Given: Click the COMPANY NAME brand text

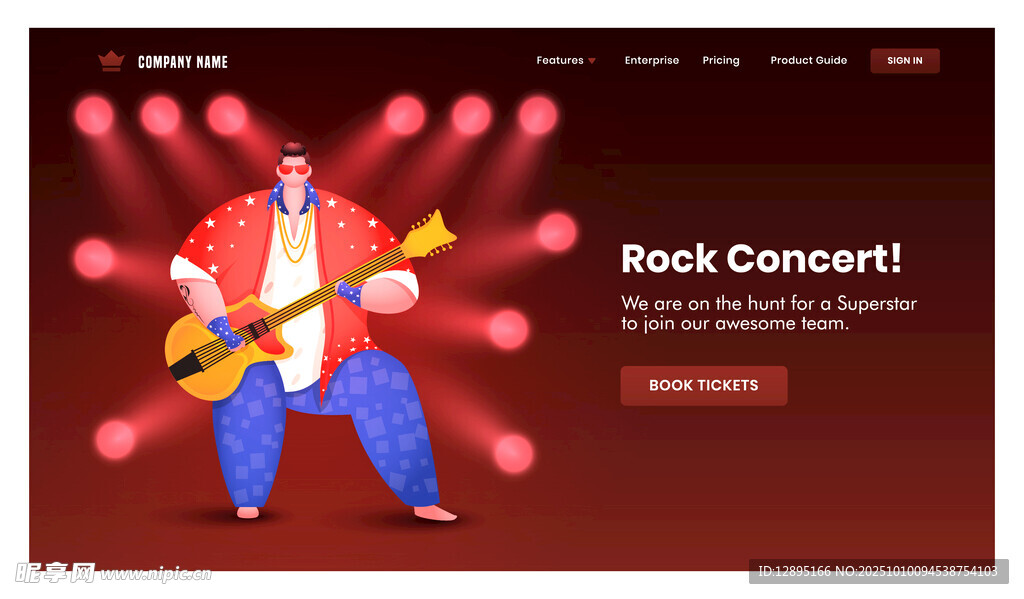Looking at the screenshot, I should pyautogui.click(x=183, y=62).
